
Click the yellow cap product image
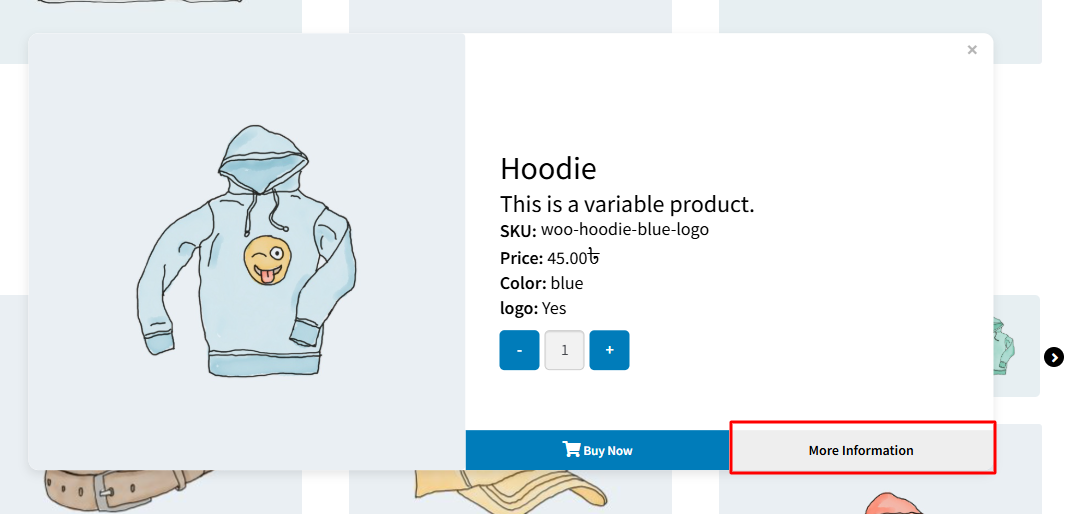pos(500,490)
